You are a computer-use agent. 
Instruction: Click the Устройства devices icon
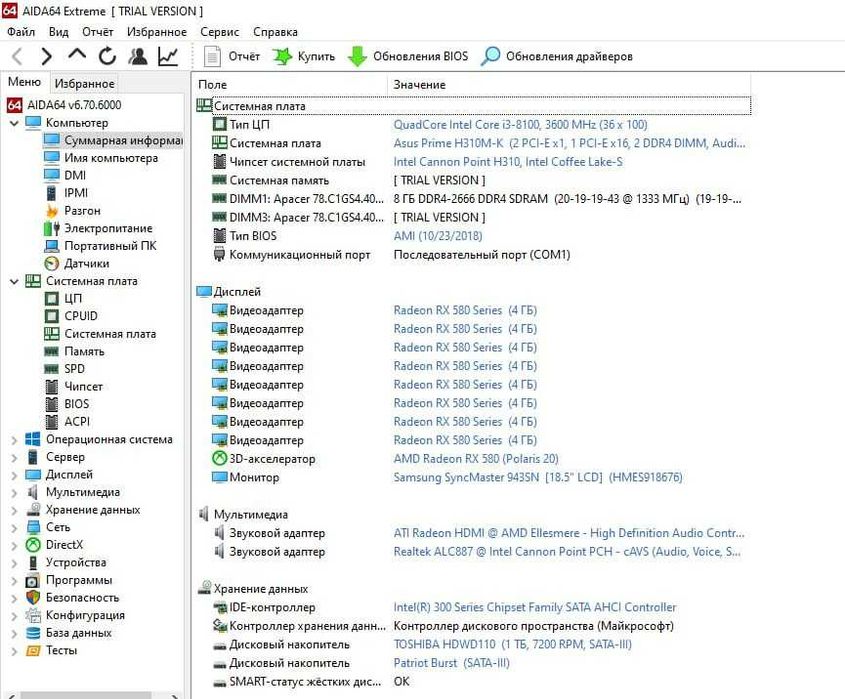[x=33, y=563]
